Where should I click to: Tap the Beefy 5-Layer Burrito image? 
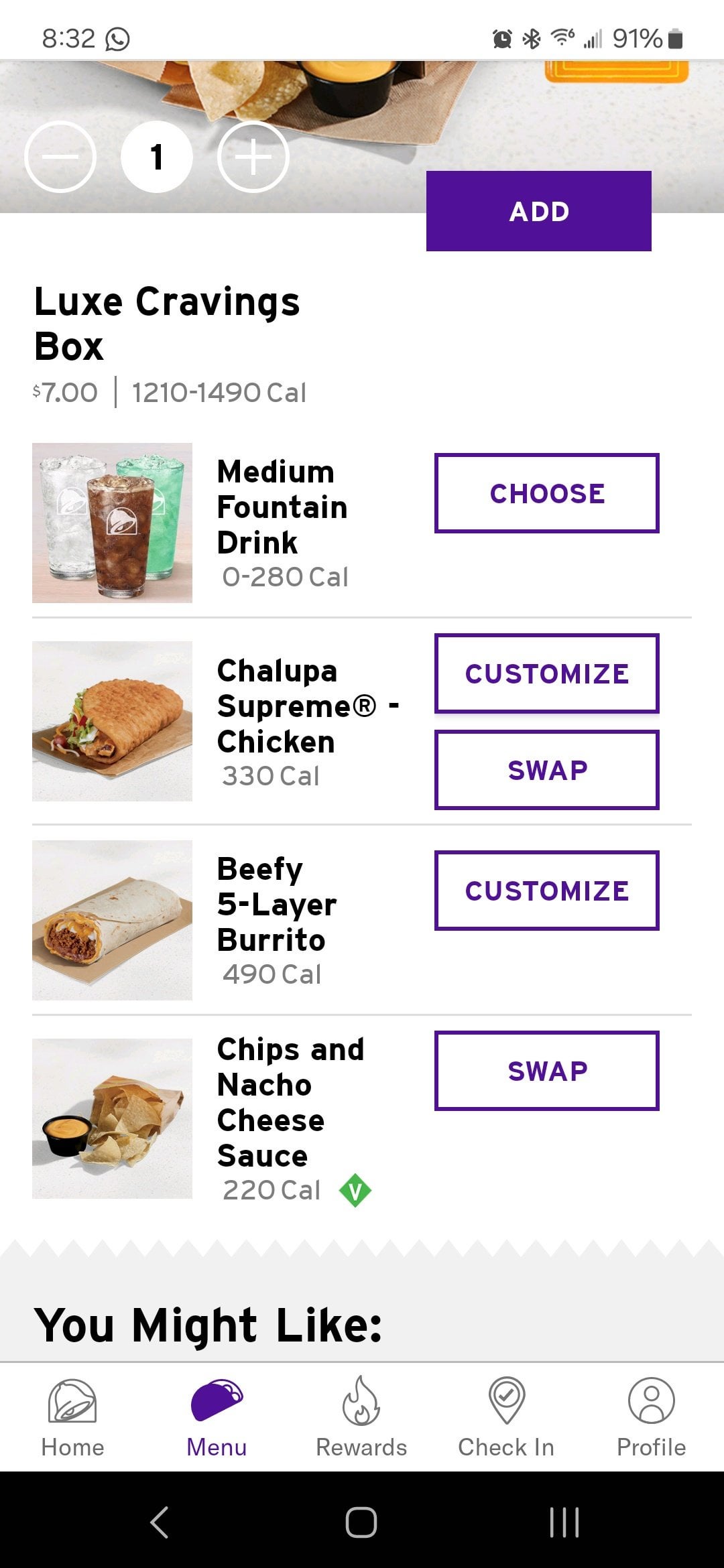(112, 920)
